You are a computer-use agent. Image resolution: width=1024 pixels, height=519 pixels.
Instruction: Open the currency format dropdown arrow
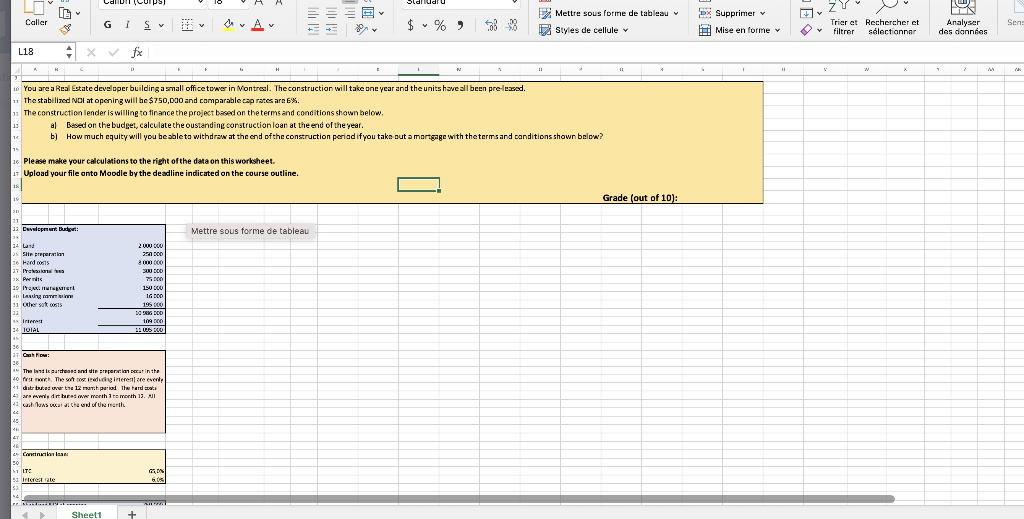coord(424,26)
